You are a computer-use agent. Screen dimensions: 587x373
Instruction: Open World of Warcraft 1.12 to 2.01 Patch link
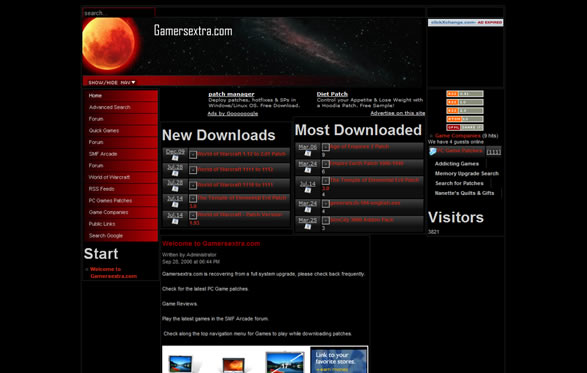click(241, 154)
